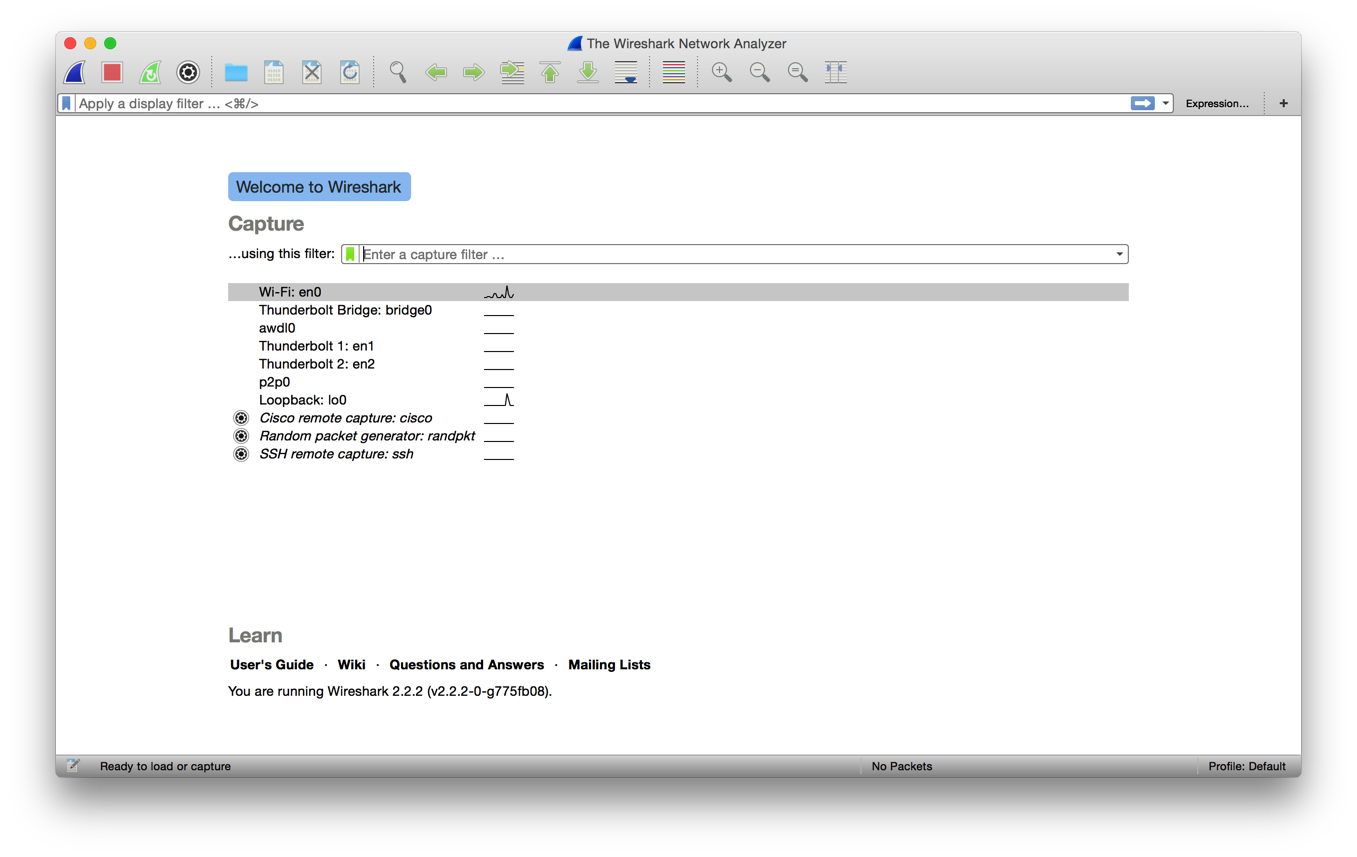Viewport: 1357px width, 857px height.
Task: Click the Welcome to Wireshark banner
Action: [319, 187]
